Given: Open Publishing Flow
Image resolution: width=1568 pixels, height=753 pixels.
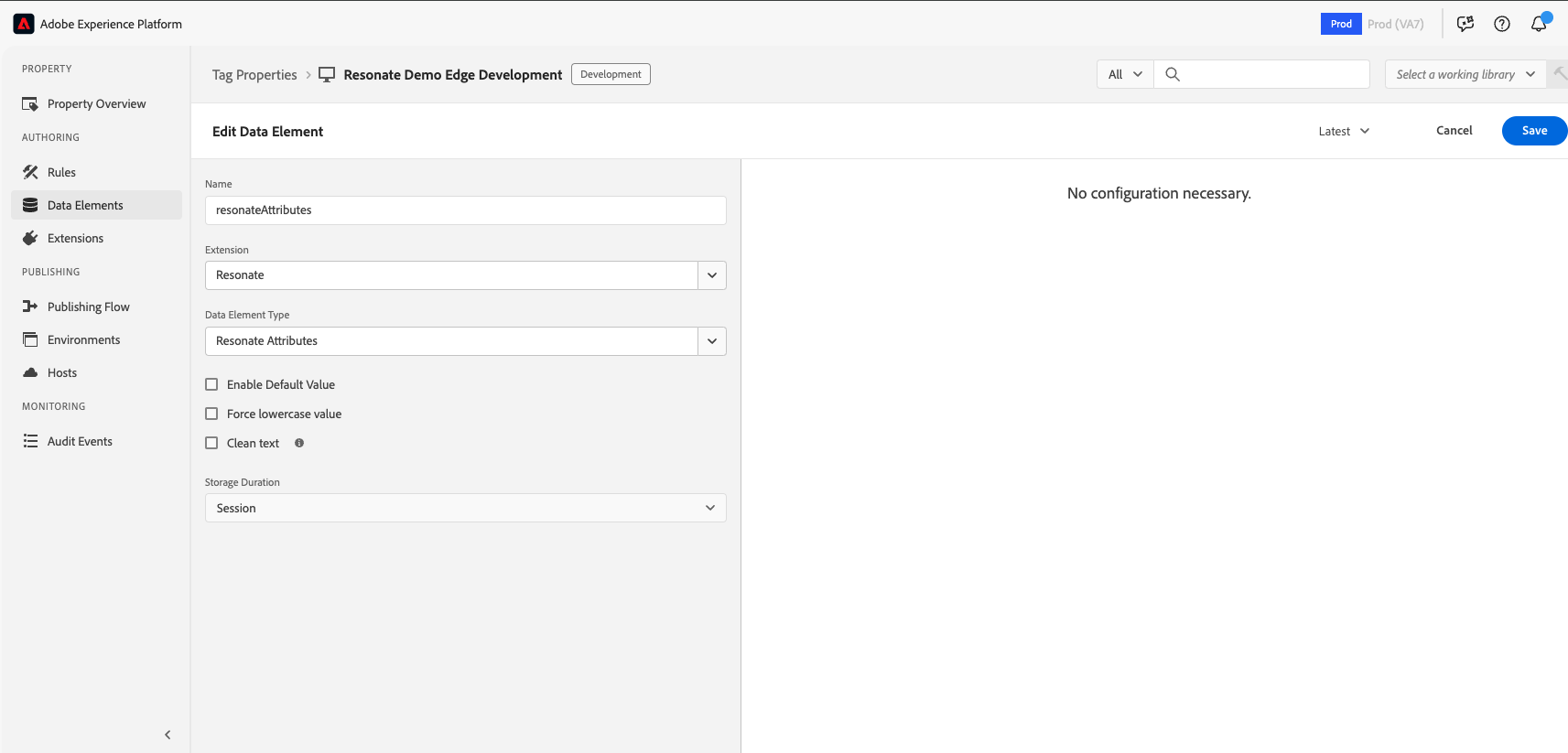Looking at the screenshot, I should (96, 307).
